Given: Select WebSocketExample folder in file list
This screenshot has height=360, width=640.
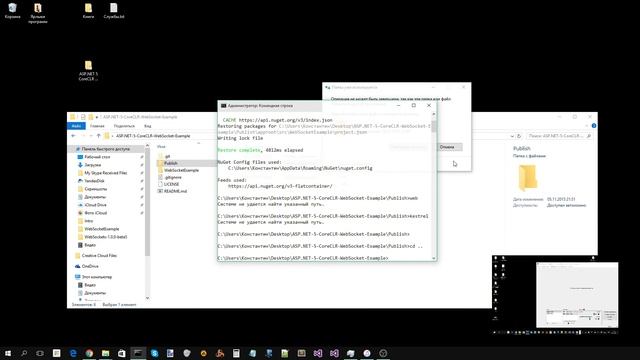Looking at the screenshot, I should (x=181, y=170).
